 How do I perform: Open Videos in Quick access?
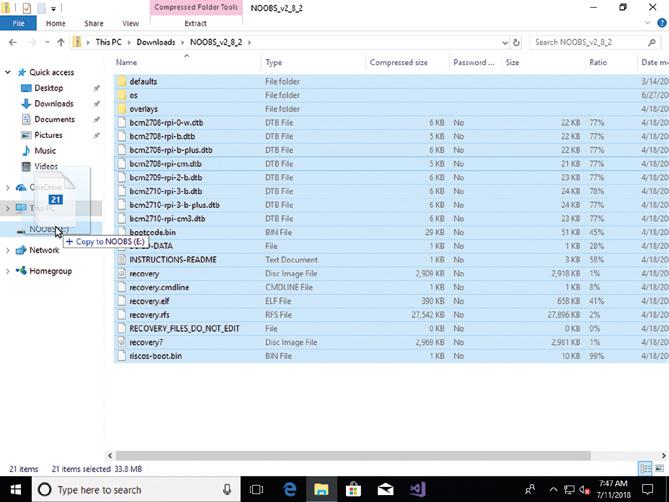(x=46, y=166)
